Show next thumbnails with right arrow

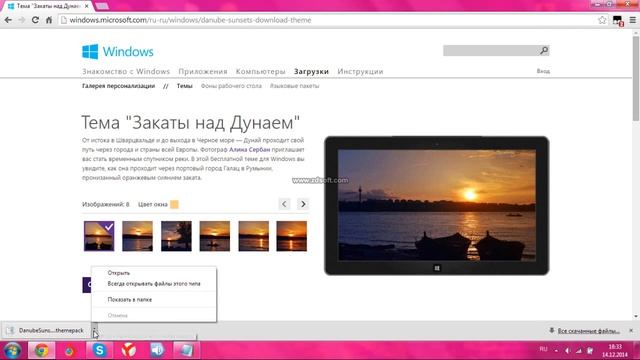(303, 204)
